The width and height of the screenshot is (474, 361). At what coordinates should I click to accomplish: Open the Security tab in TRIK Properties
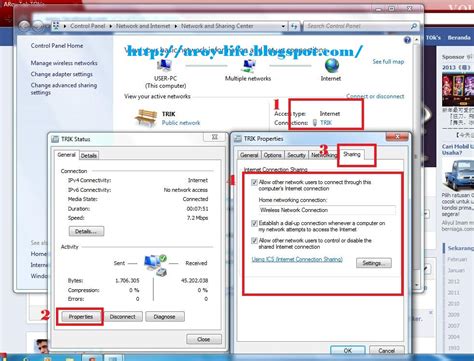pyautogui.click(x=296, y=155)
